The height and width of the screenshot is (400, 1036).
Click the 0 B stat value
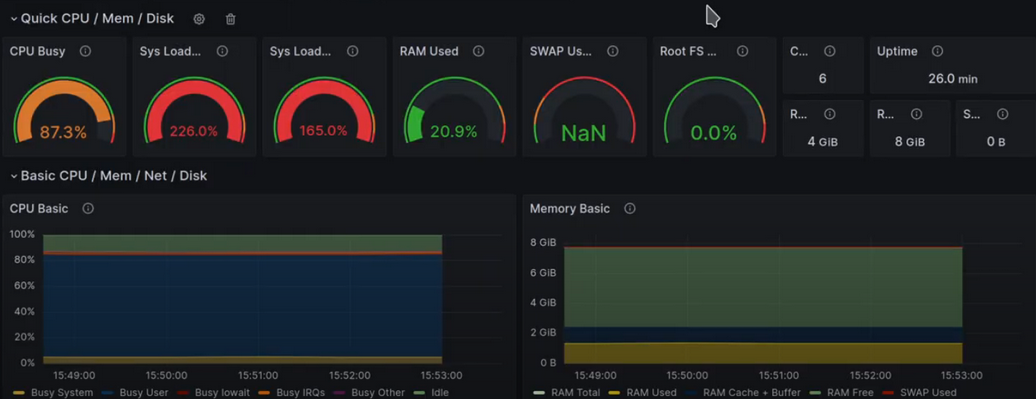pos(996,141)
